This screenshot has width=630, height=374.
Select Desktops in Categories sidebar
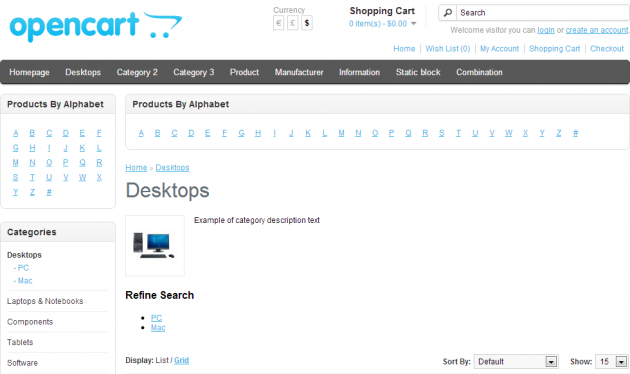tap(24, 255)
